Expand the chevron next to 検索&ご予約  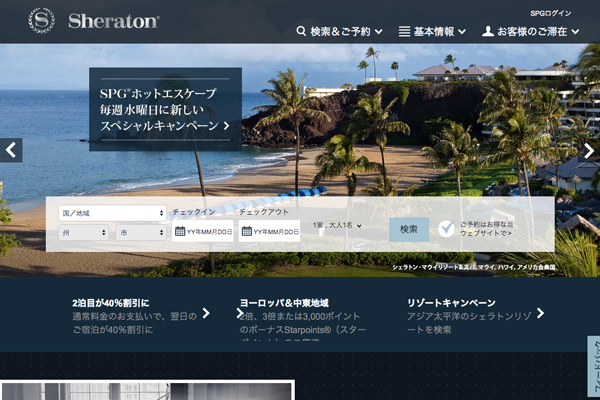tap(378, 32)
